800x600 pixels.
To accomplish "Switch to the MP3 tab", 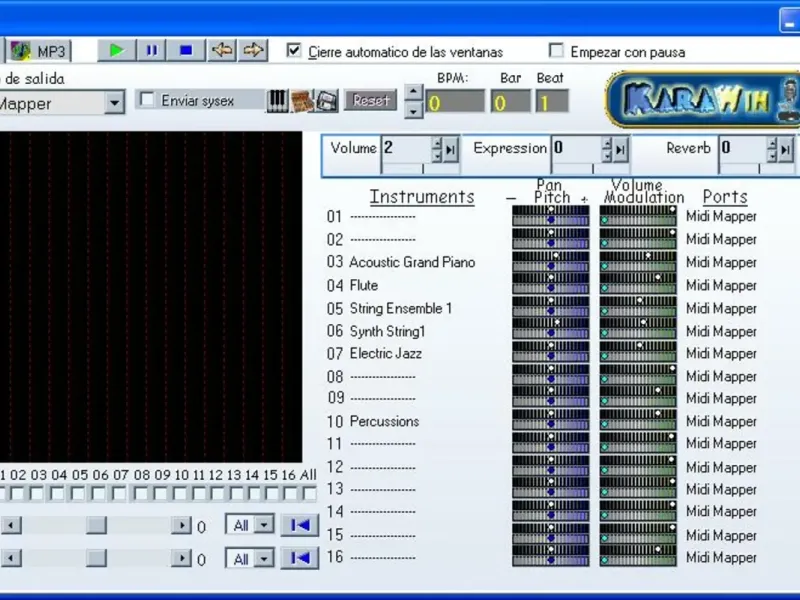I will coord(41,51).
